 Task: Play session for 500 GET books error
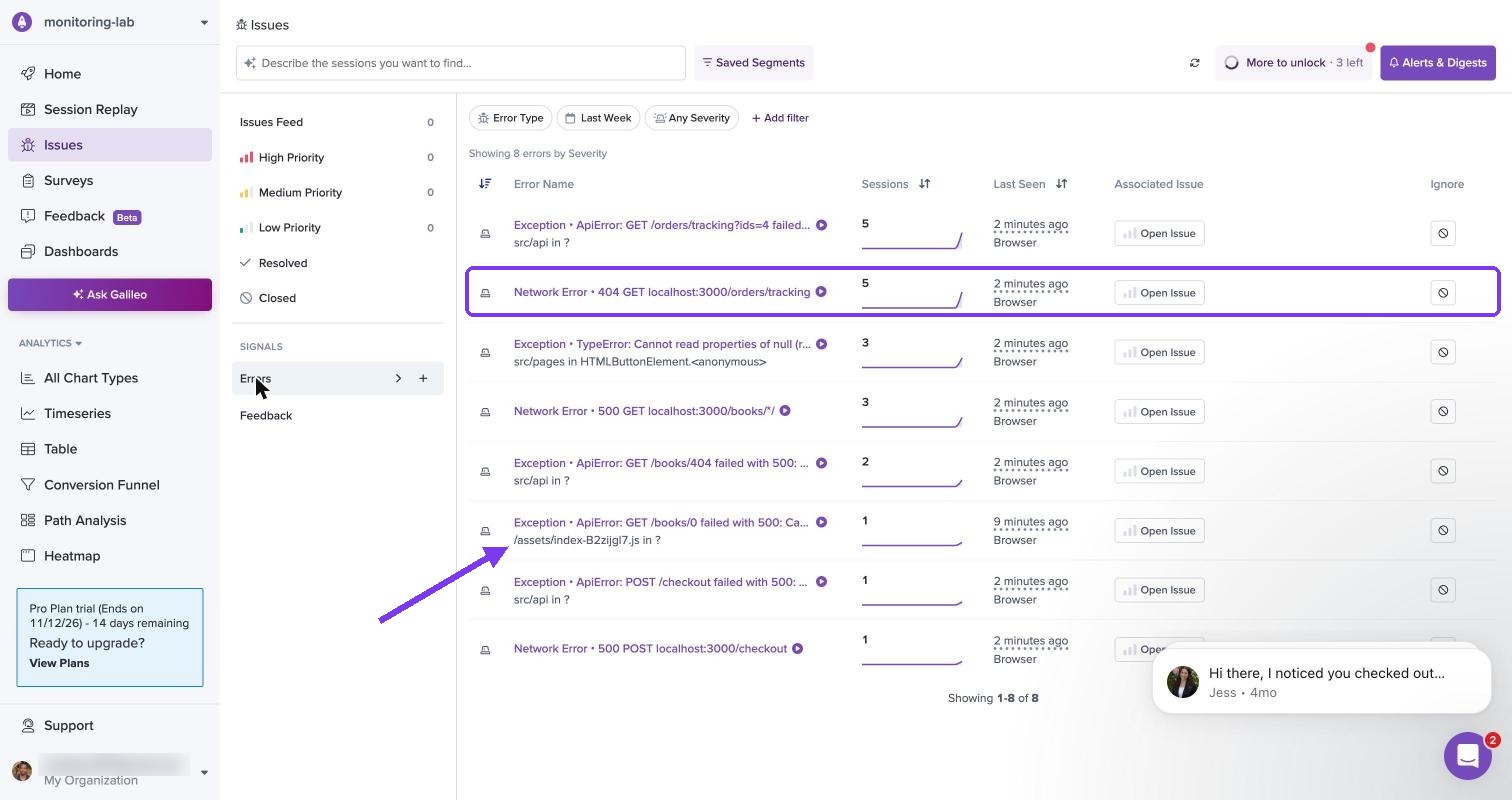pos(785,411)
